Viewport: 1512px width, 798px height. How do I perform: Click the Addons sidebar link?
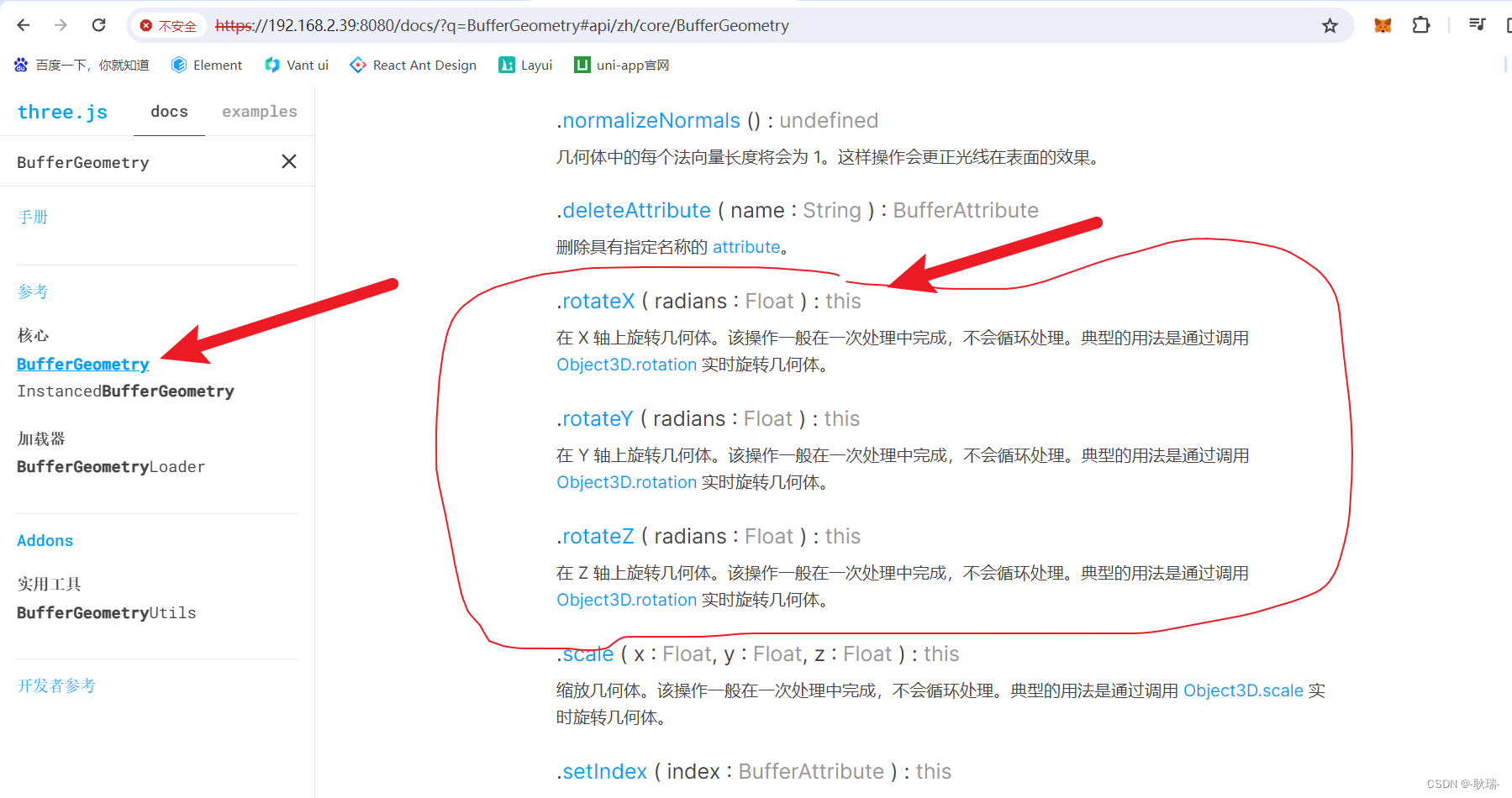(x=45, y=540)
